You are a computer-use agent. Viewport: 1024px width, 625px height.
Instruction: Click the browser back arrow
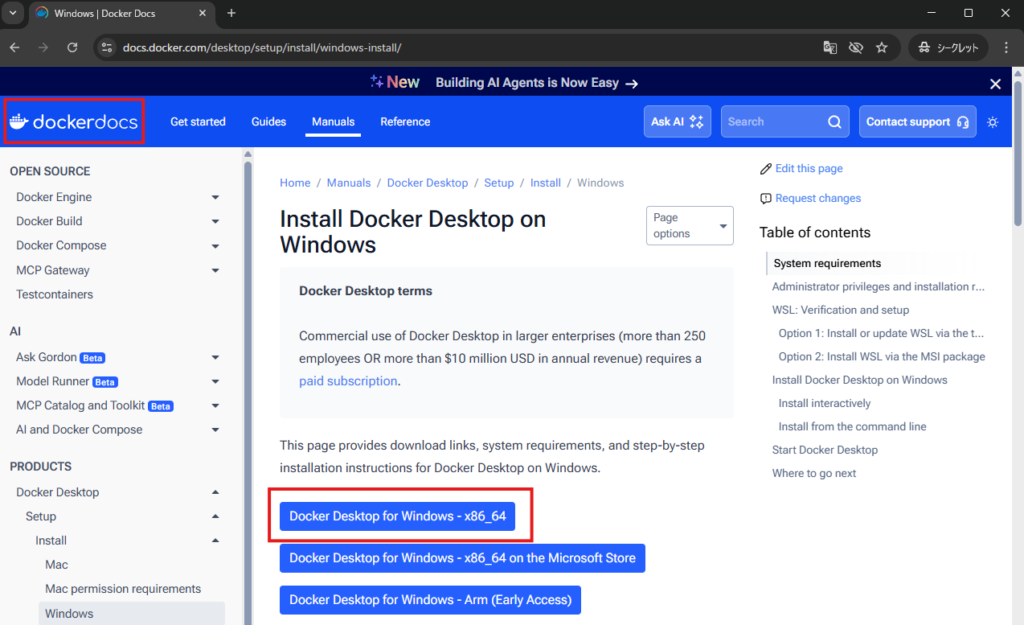(14, 48)
